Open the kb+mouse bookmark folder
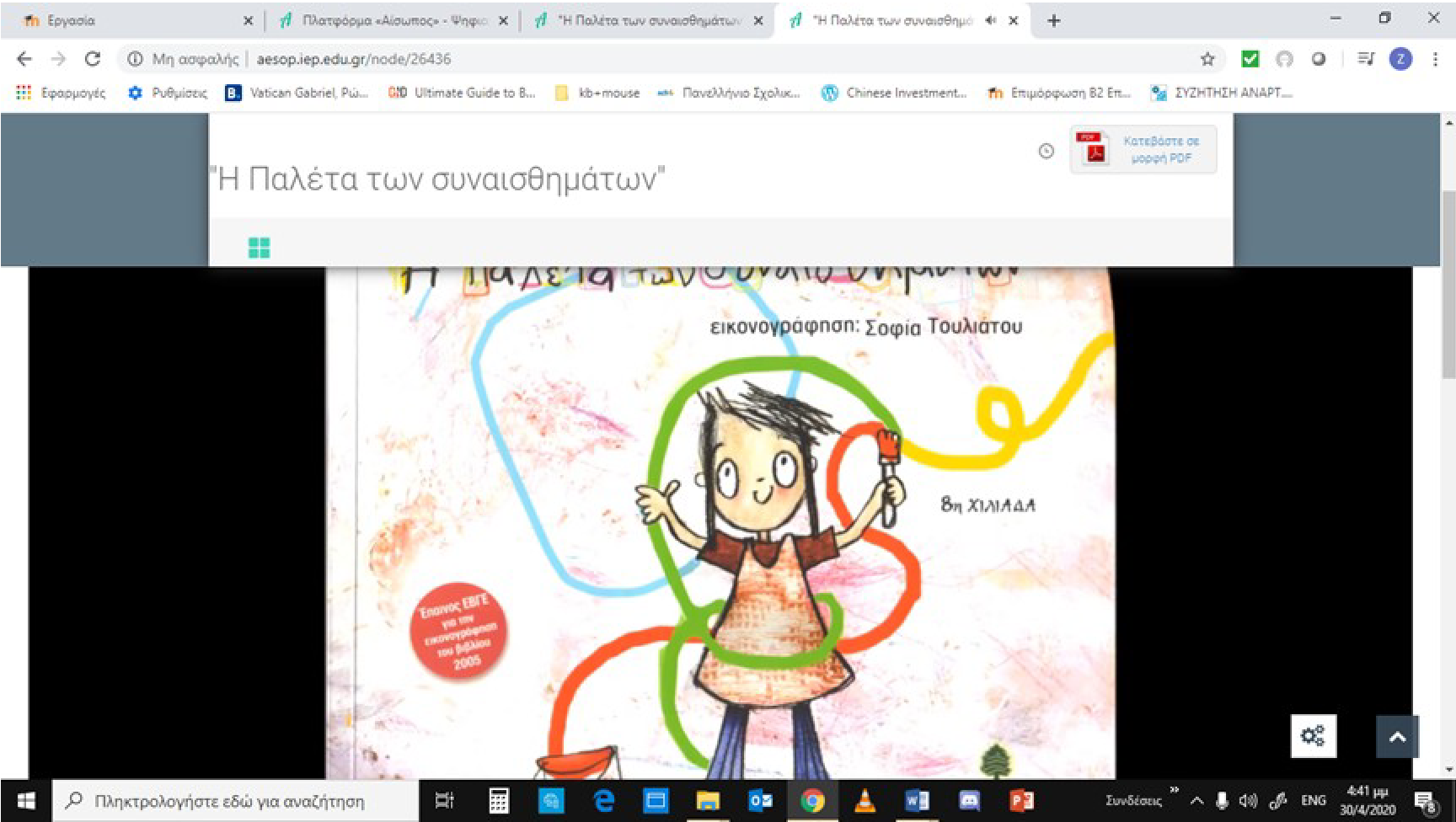The height and width of the screenshot is (822, 1456). coord(597,93)
